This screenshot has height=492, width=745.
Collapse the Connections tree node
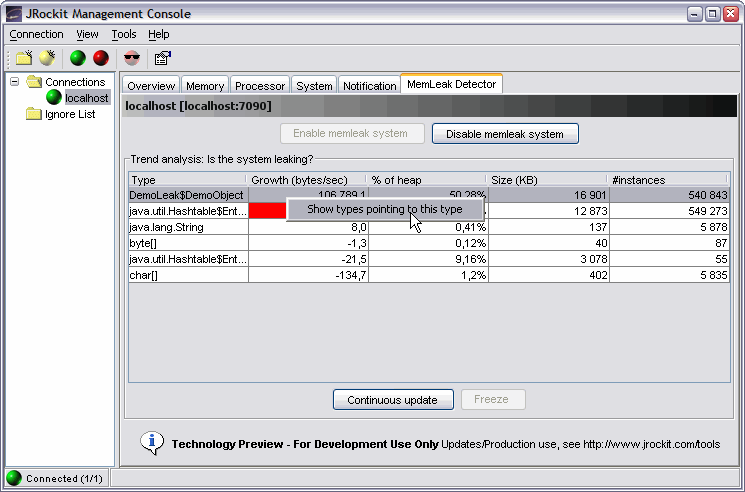point(15,82)
